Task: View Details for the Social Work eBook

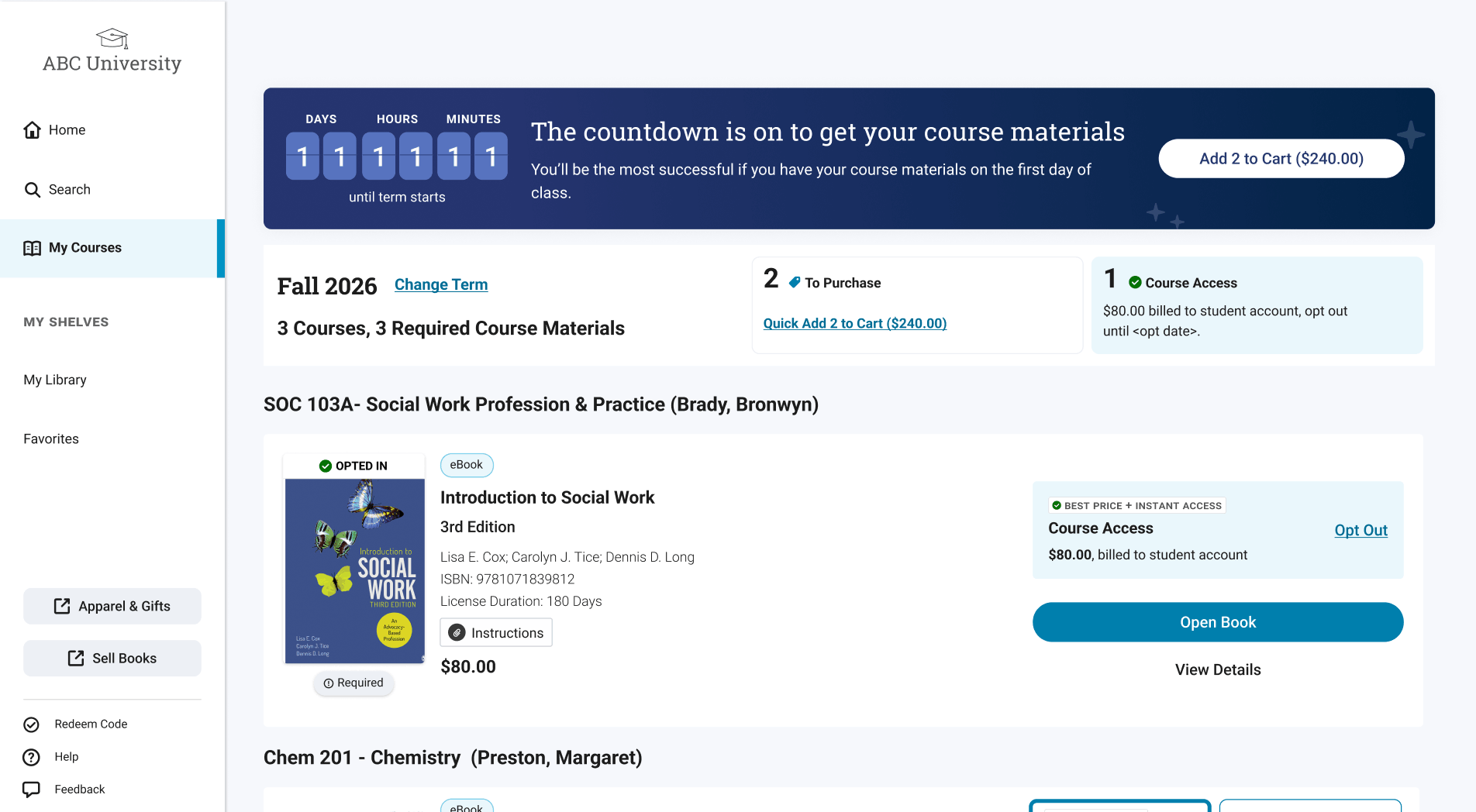Action: coord(1217,669)
